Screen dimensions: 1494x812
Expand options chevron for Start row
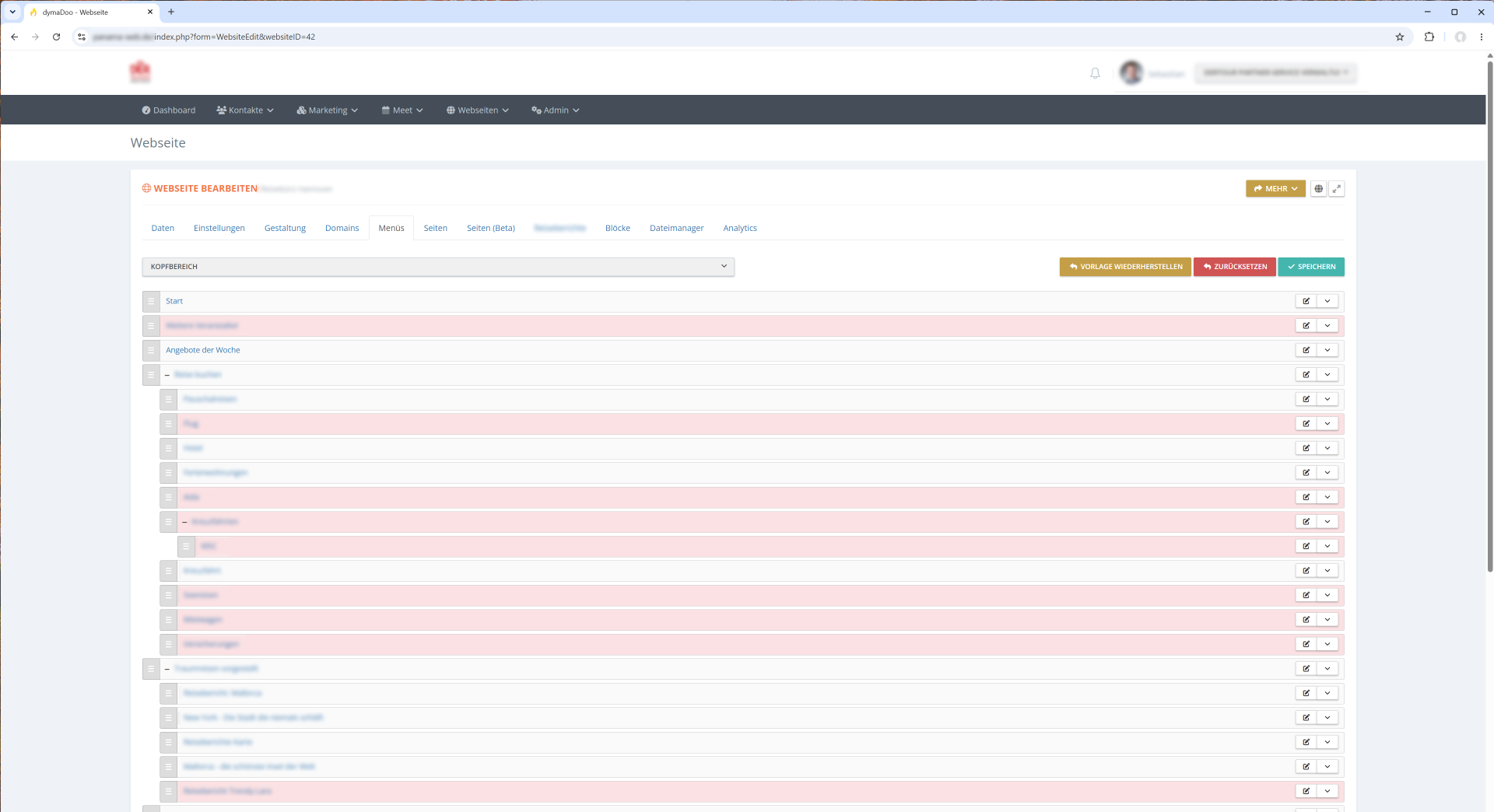tap(1327, 301)
